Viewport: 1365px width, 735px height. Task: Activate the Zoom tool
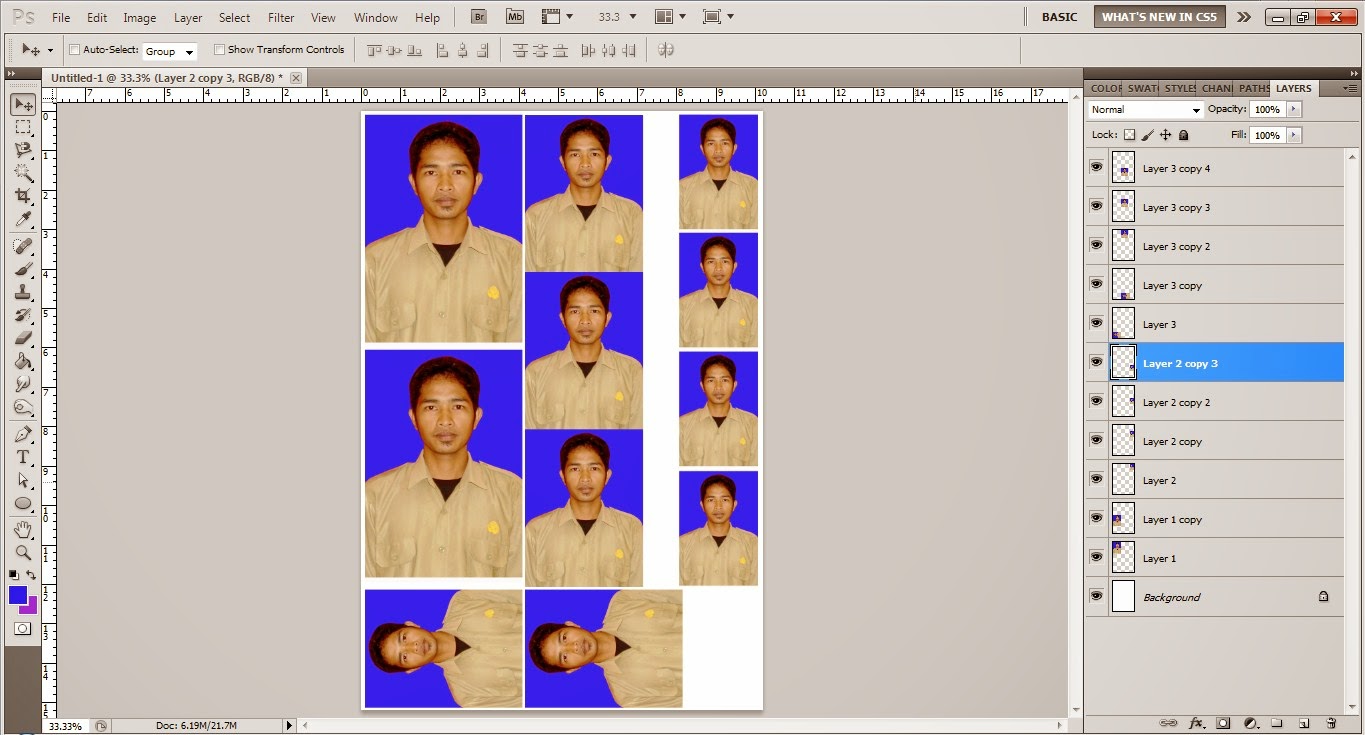pyautogui.click(x=23, y=552)
